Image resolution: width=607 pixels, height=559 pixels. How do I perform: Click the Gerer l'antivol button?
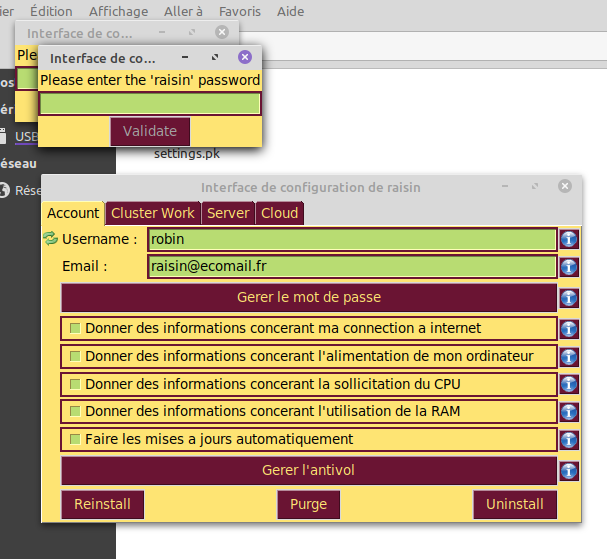click(309, 470)
